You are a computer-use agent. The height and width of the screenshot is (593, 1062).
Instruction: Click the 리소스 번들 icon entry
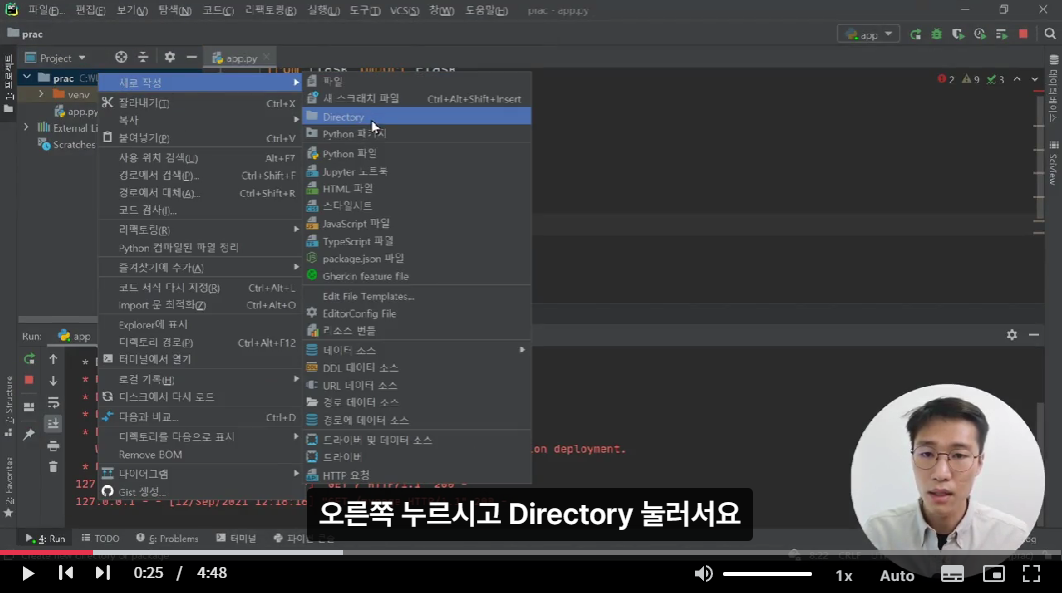pos(312,330)
